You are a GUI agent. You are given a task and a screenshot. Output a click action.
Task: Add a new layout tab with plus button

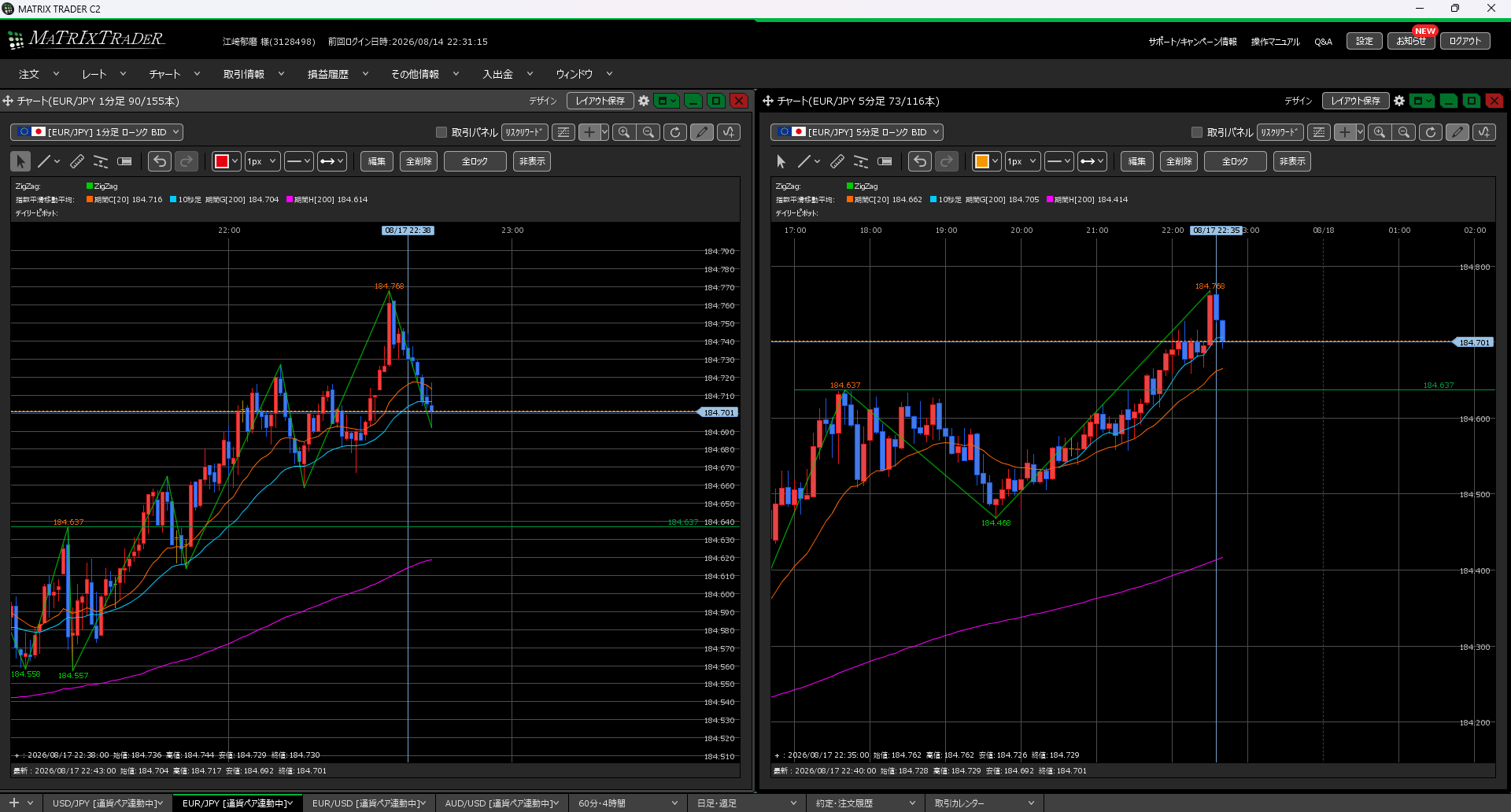[x=13, y=803]
